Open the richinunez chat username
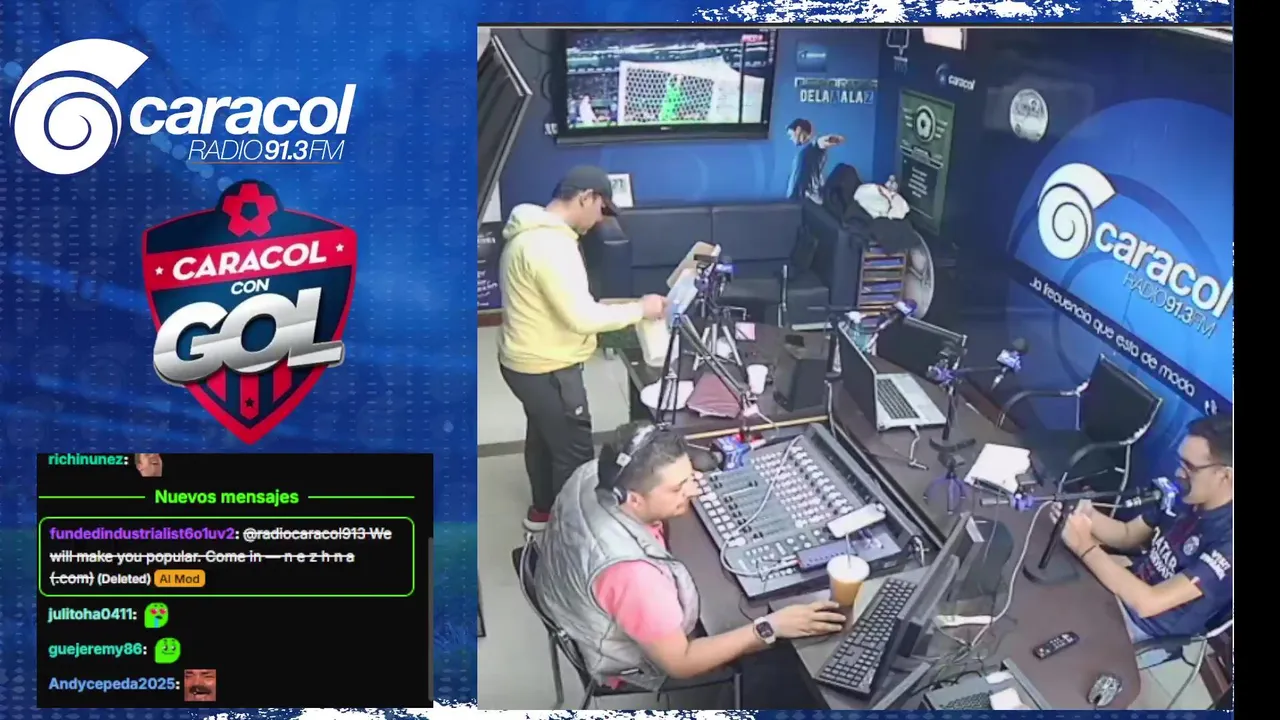This screenshot has height=720, width=1280. [x=87, y=460]
